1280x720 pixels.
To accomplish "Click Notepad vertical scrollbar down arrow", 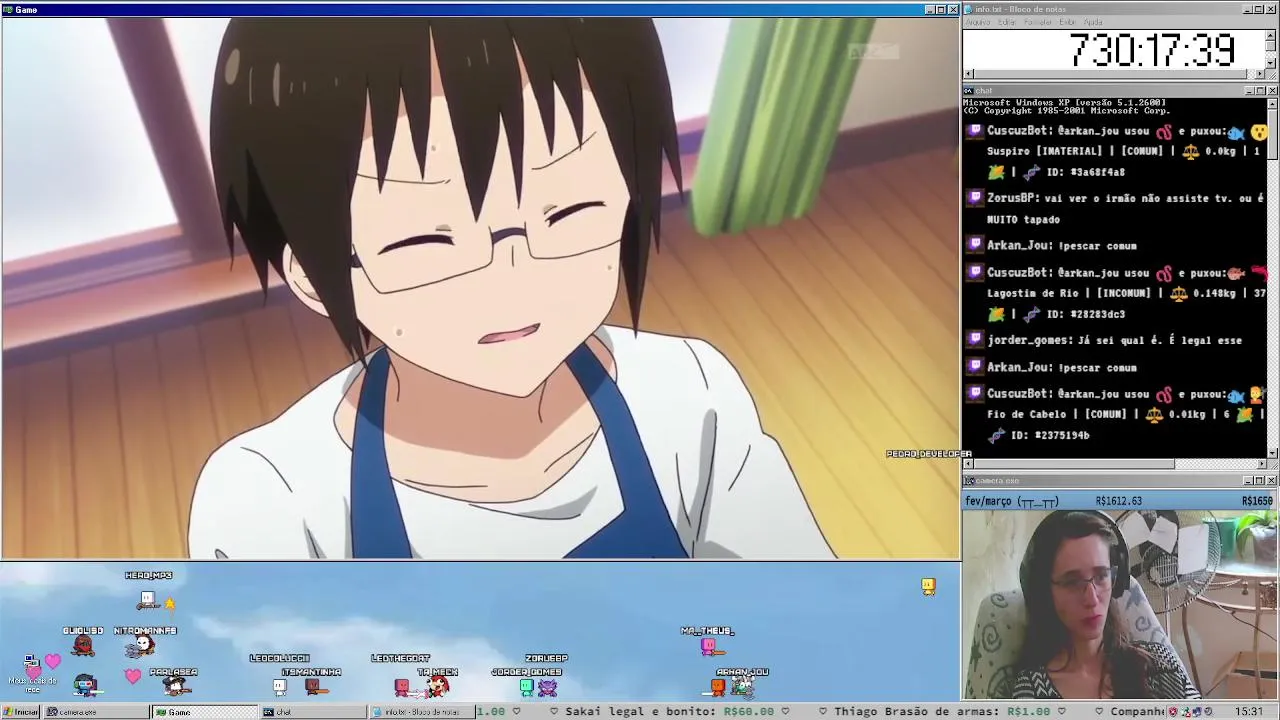I will coord(1271,63).
